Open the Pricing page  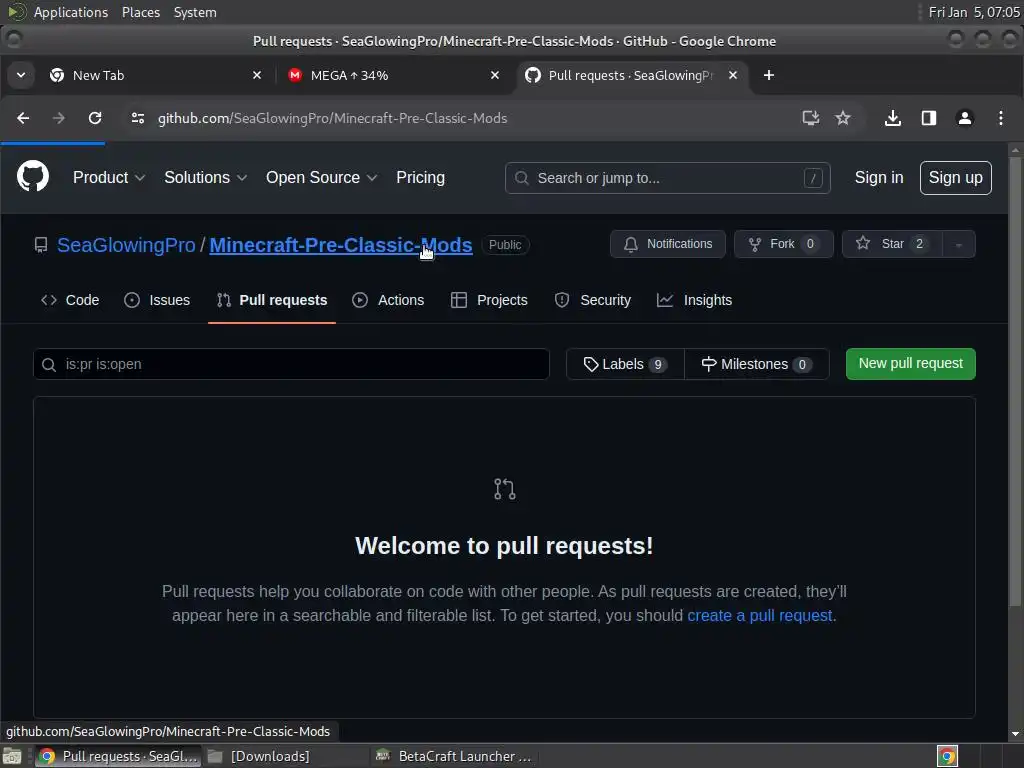coord(421,178)
